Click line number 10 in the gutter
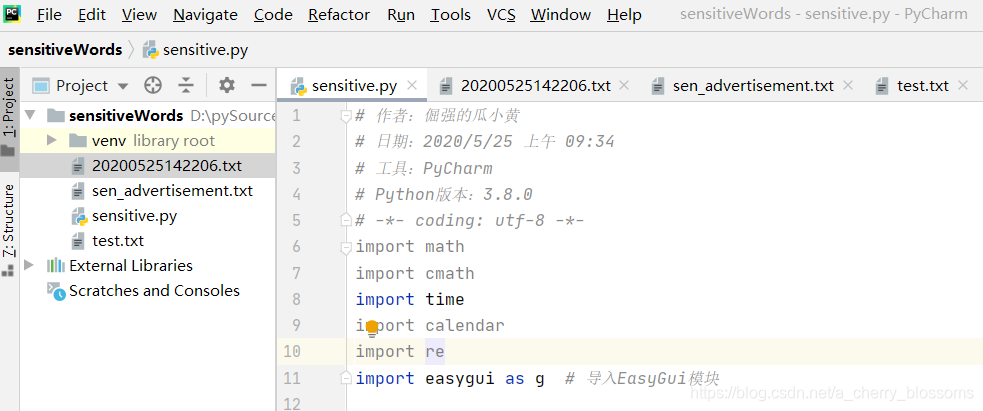 (291, 352)
